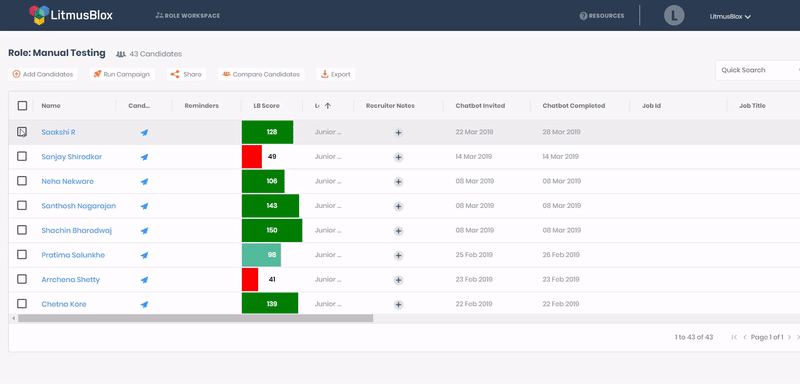Click the LitmusBlox logo
The image size is (800, 384).
point(71,15)
